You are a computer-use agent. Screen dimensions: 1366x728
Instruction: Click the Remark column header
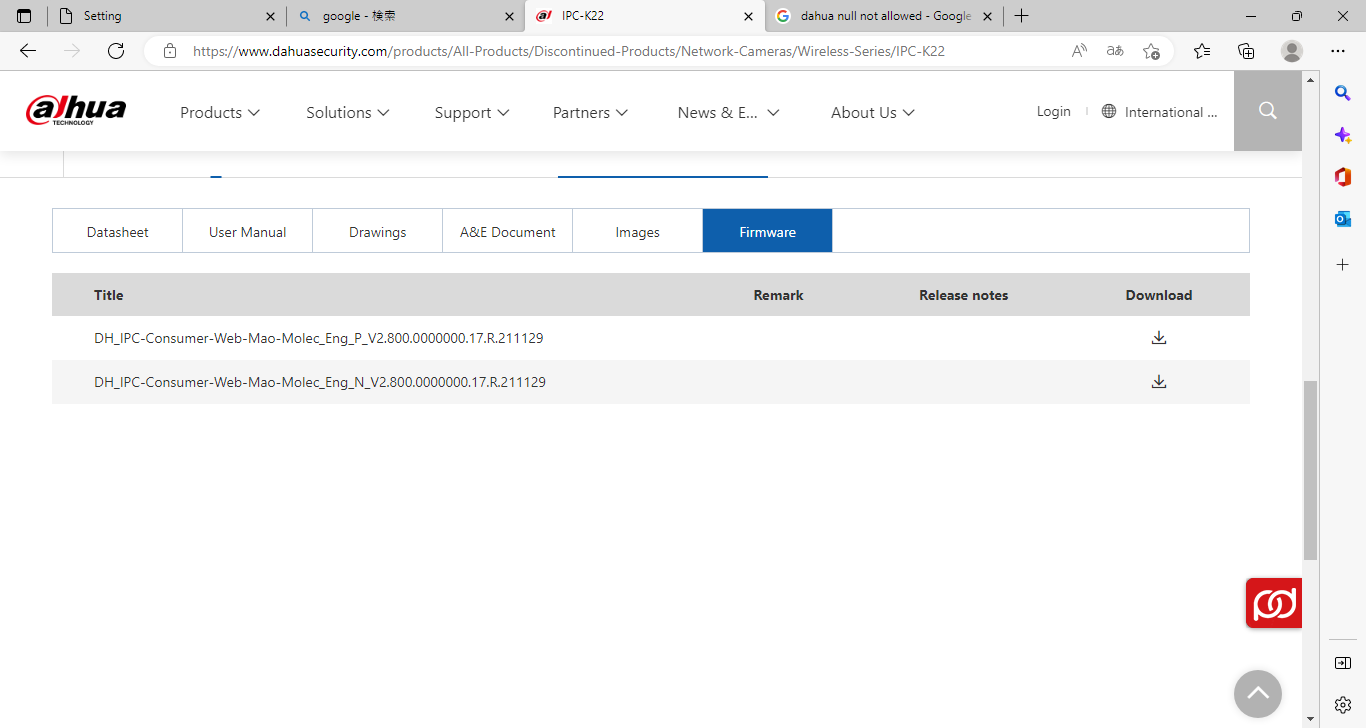[778, 295]
